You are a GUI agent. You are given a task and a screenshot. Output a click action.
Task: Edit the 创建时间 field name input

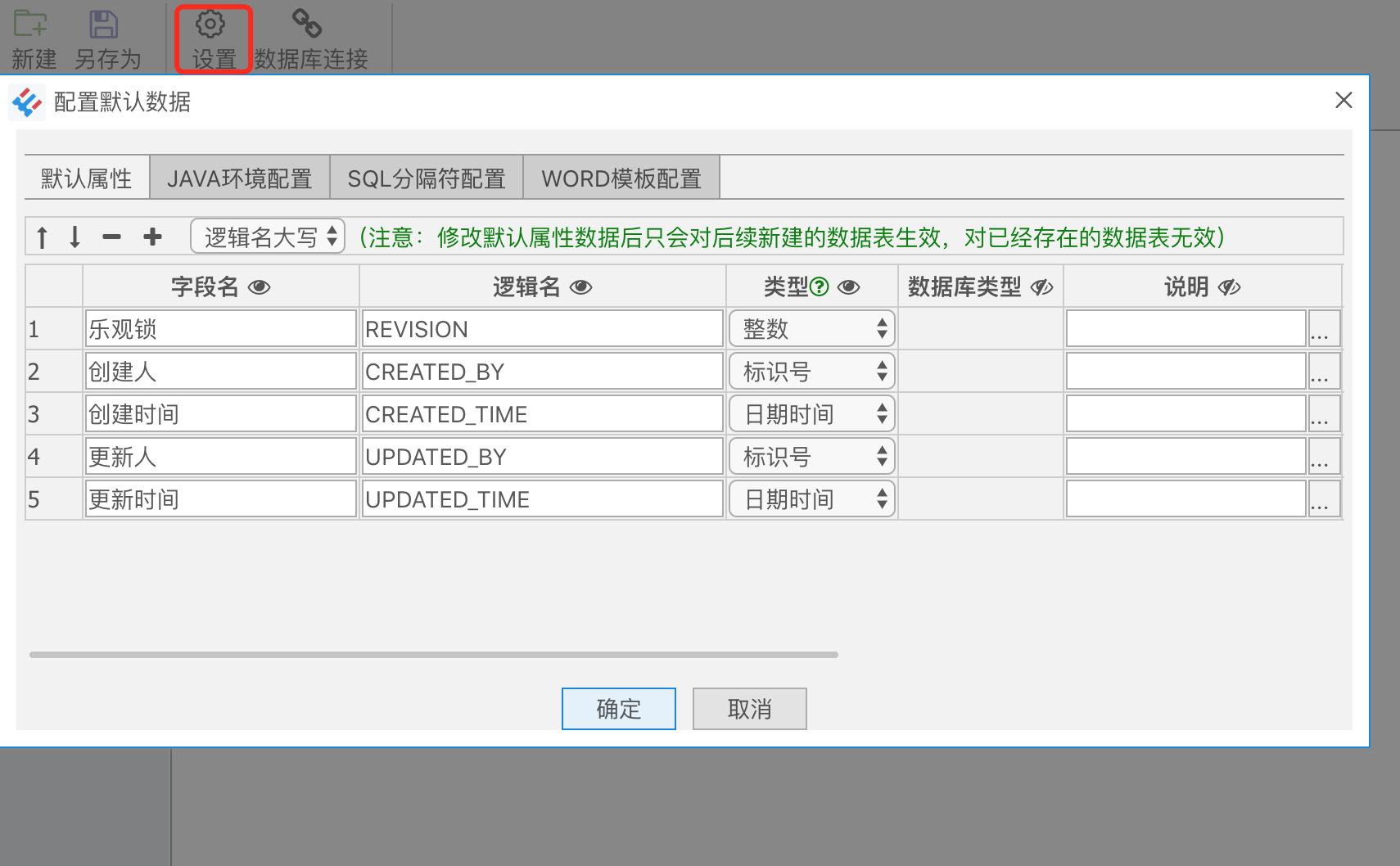221,414
